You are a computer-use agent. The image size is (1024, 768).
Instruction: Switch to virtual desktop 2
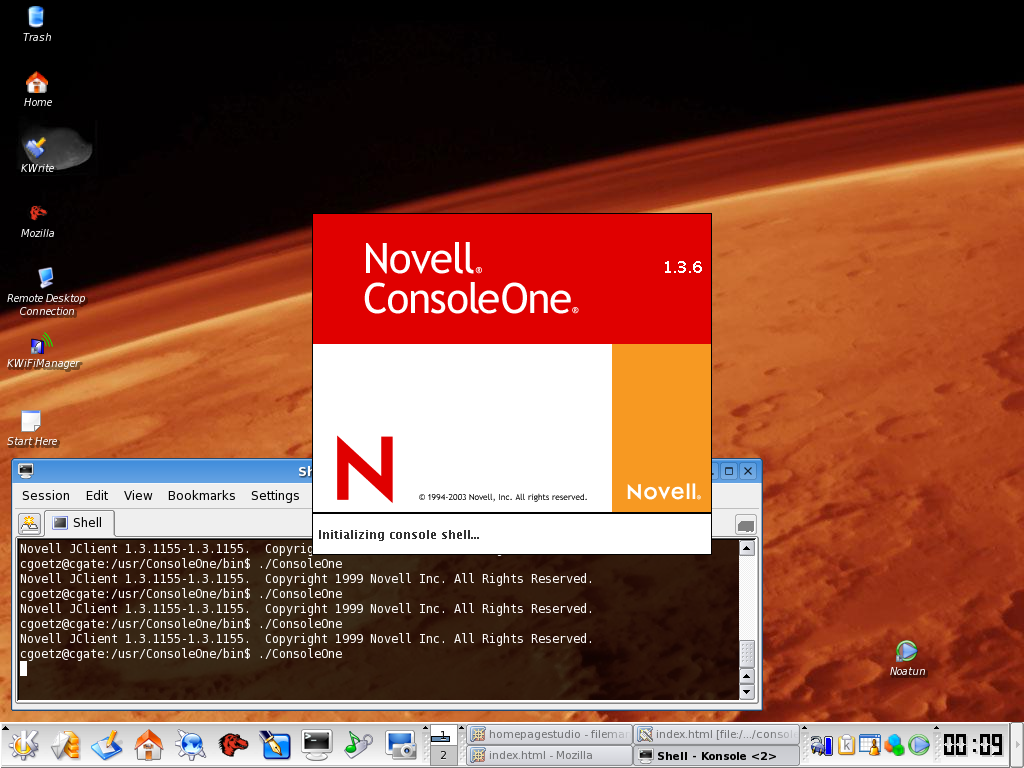tap(443, 755)
